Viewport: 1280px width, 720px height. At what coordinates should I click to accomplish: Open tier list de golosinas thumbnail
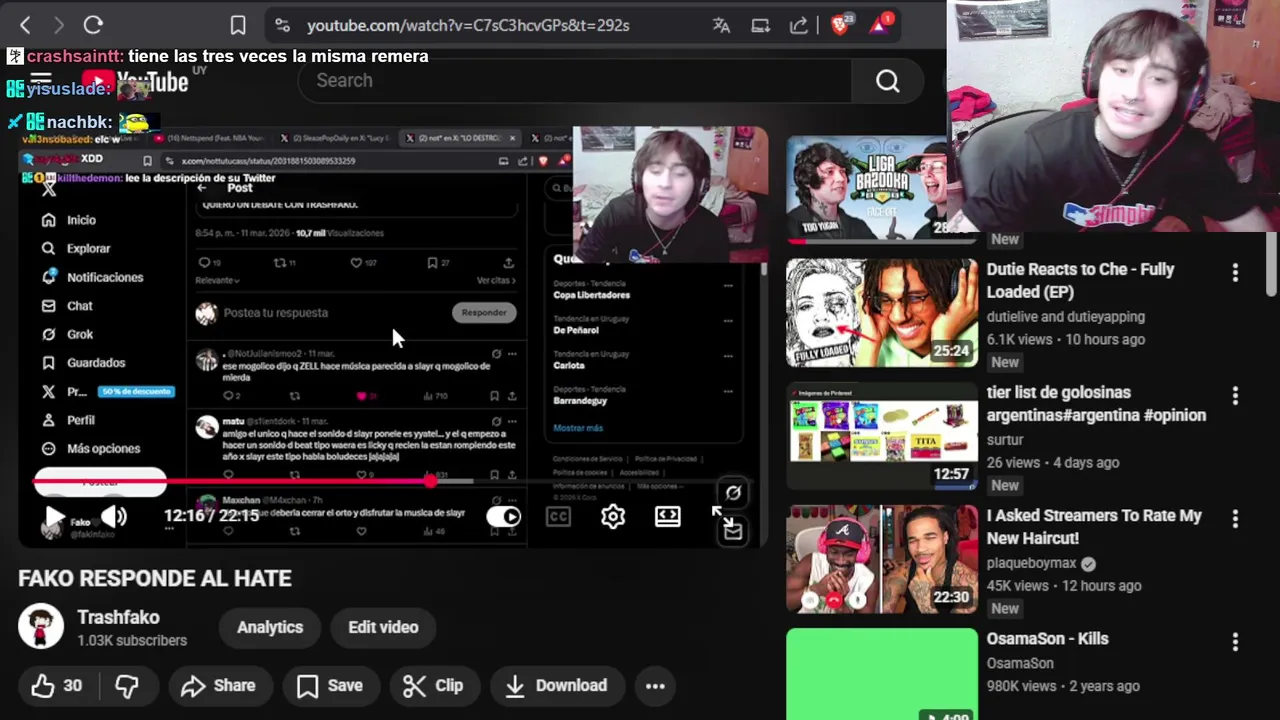coord(882,436)
